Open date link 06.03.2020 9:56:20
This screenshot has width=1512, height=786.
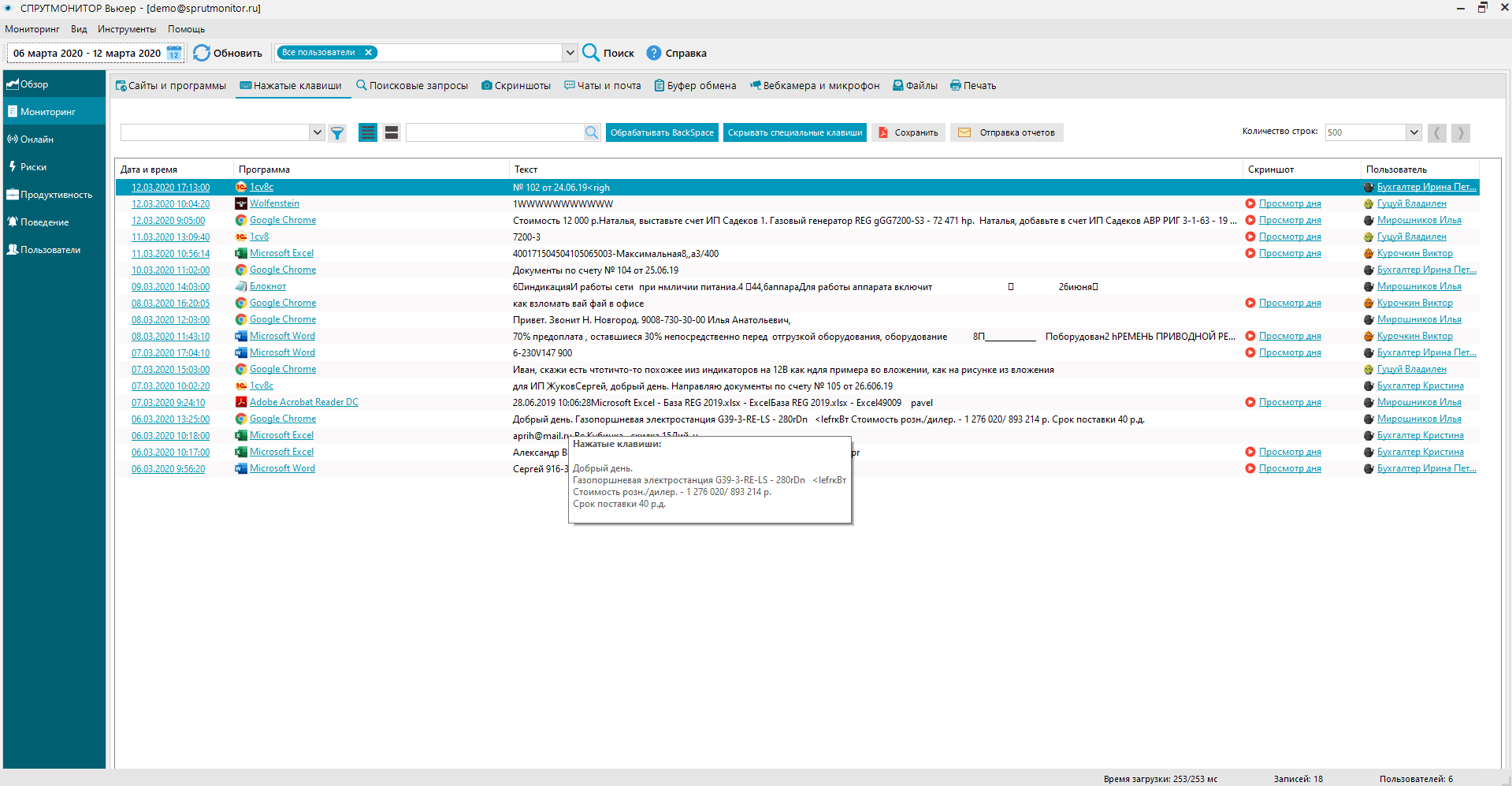168,469
